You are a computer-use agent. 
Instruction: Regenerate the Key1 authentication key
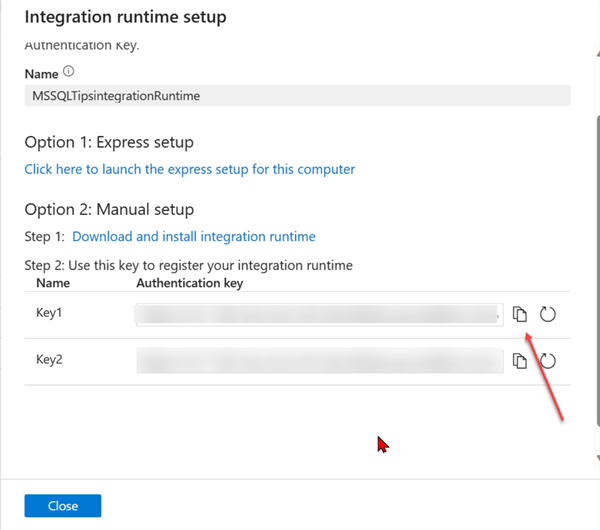pyautogui.click(x=548, y=314)
